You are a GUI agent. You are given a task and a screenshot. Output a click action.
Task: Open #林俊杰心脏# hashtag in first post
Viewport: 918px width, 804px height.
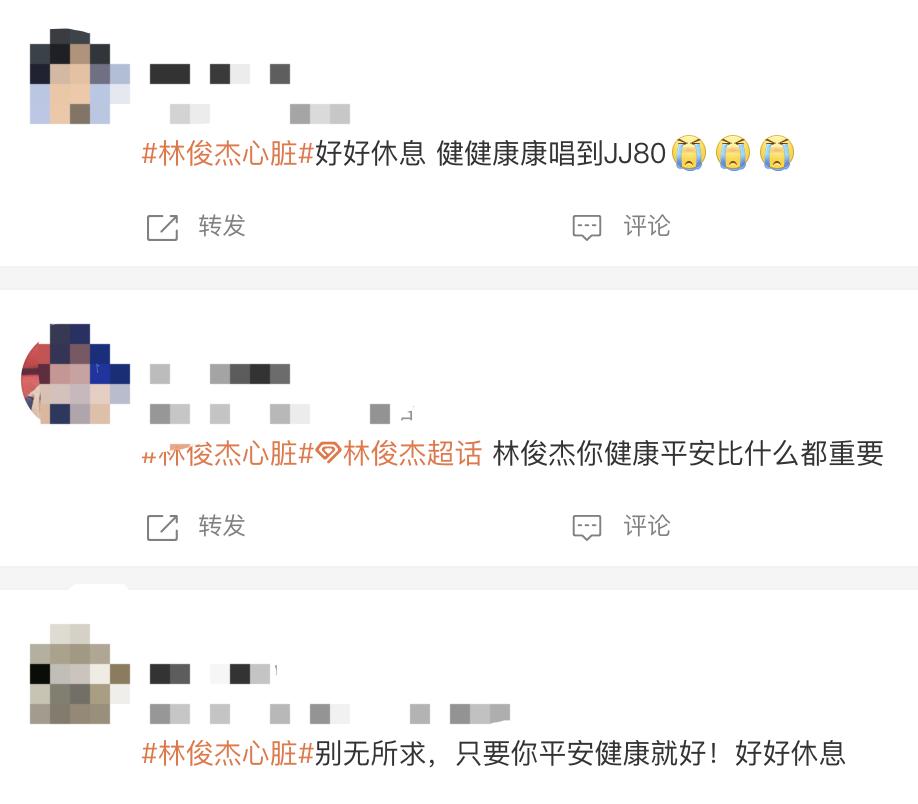[x=228, y=153]
